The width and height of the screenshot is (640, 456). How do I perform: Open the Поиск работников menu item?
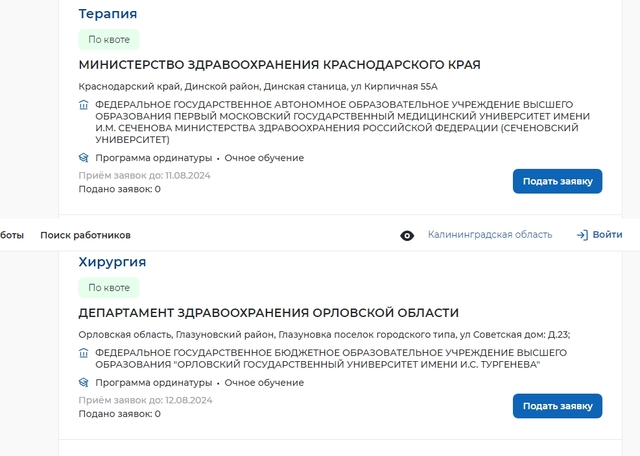click(x=85, y=235)
